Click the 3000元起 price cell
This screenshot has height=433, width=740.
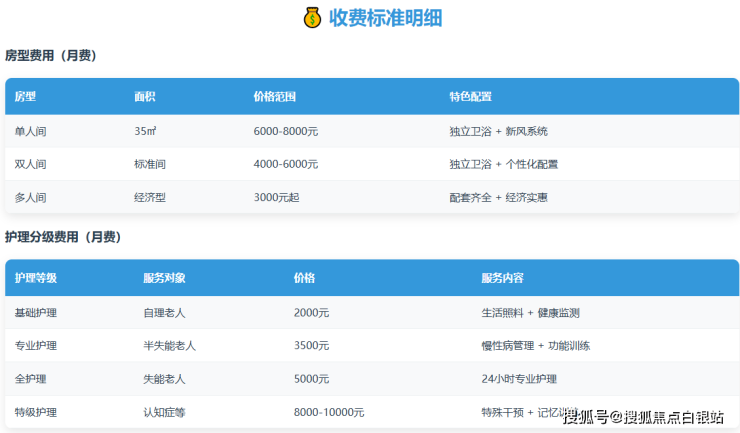point(276,197)
